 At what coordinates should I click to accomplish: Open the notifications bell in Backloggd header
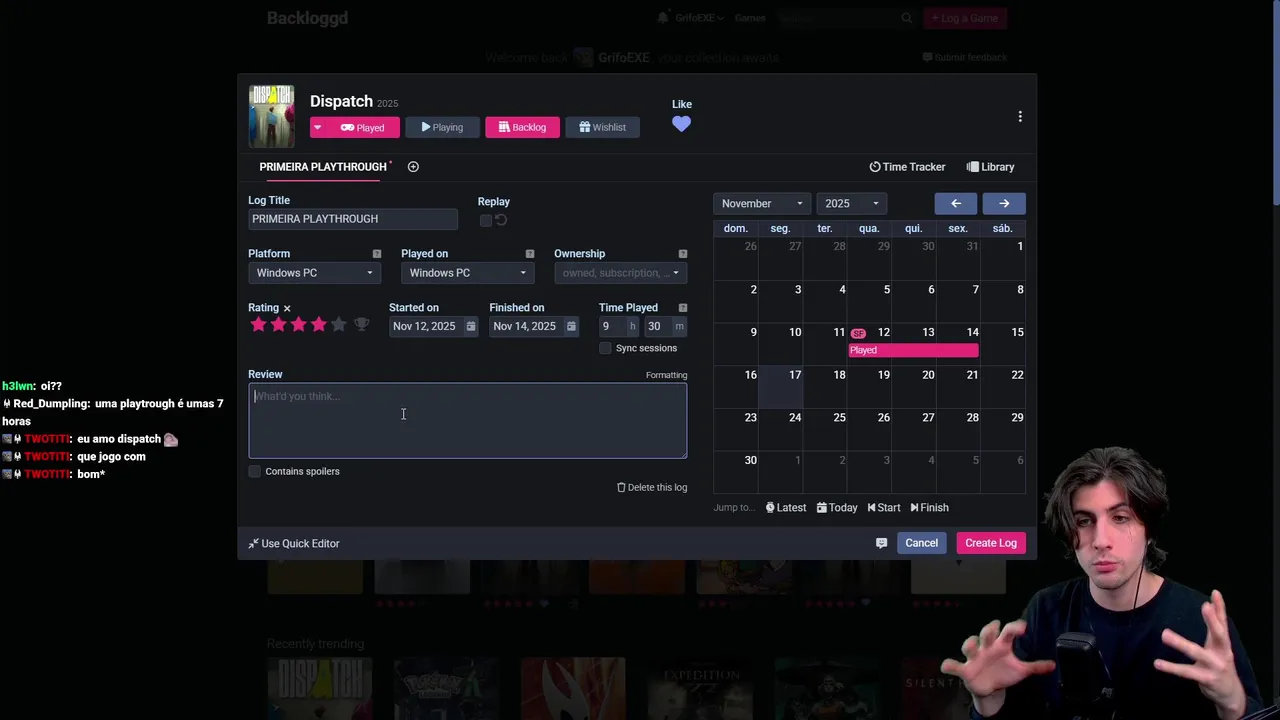pos(663,18)
